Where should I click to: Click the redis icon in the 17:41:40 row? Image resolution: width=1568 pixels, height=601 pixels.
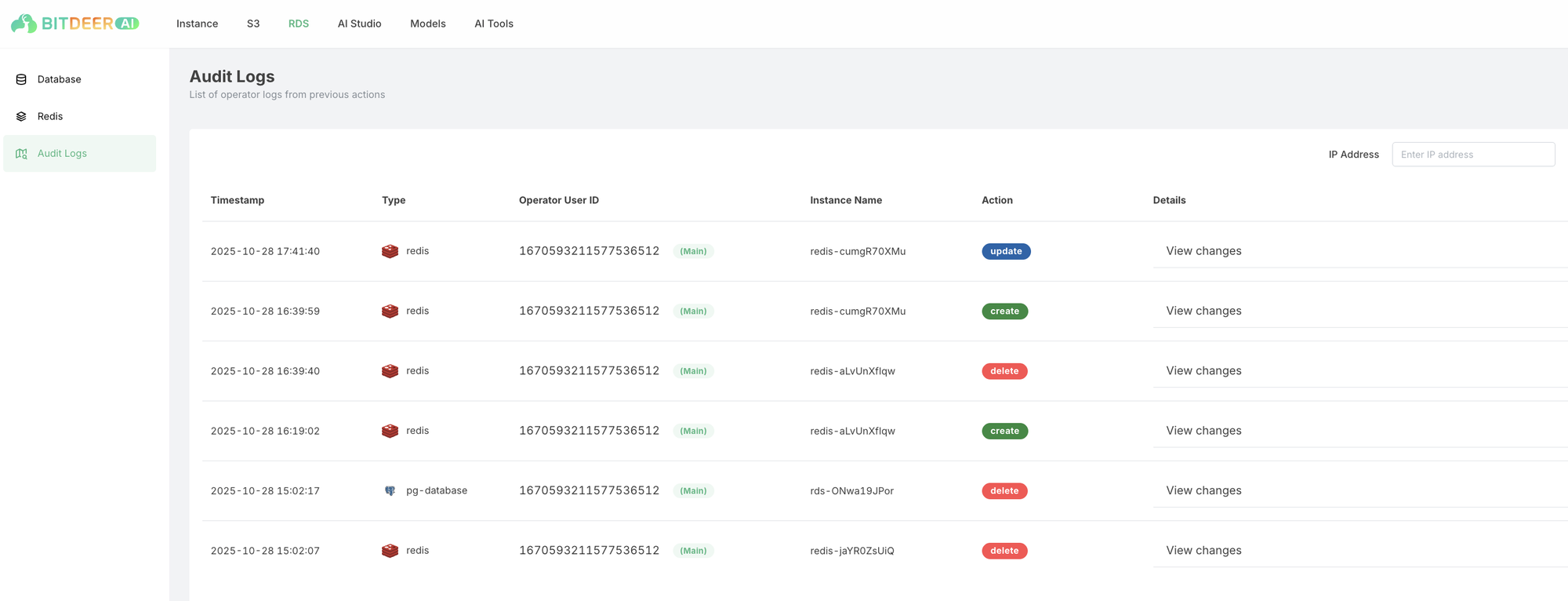click(x=390, y=251)
